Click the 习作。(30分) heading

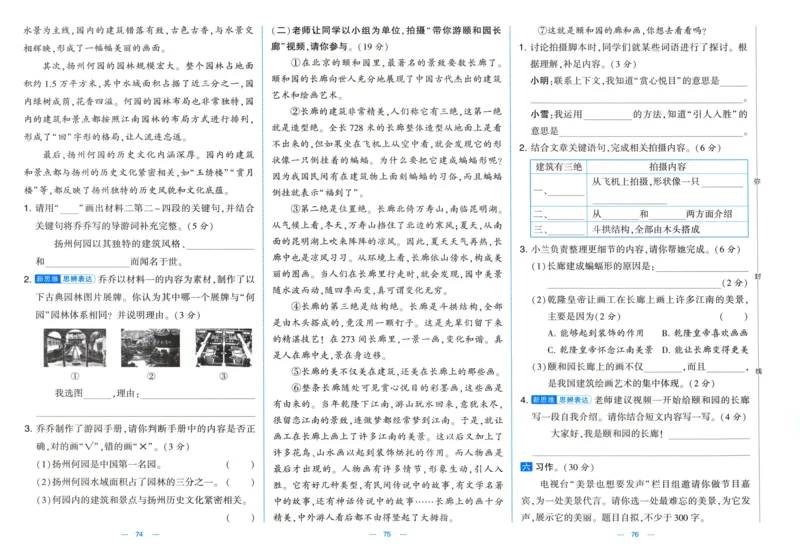[x=564, y=467]
